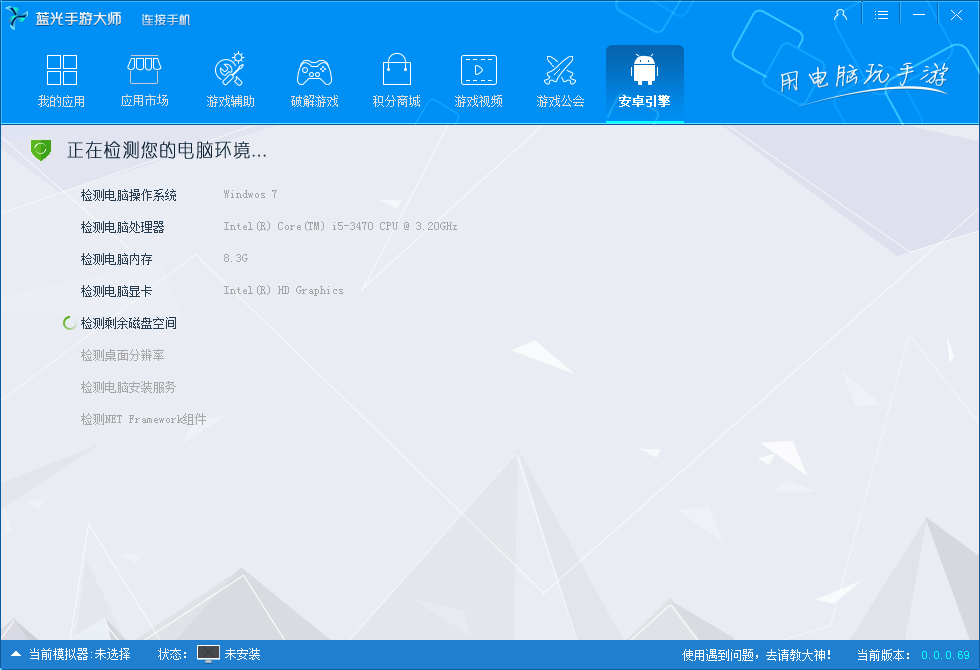The height and width of the screenshot is (670, 980).
Task: Click the green shield detection icon
Action: click(x=41, y=150)
